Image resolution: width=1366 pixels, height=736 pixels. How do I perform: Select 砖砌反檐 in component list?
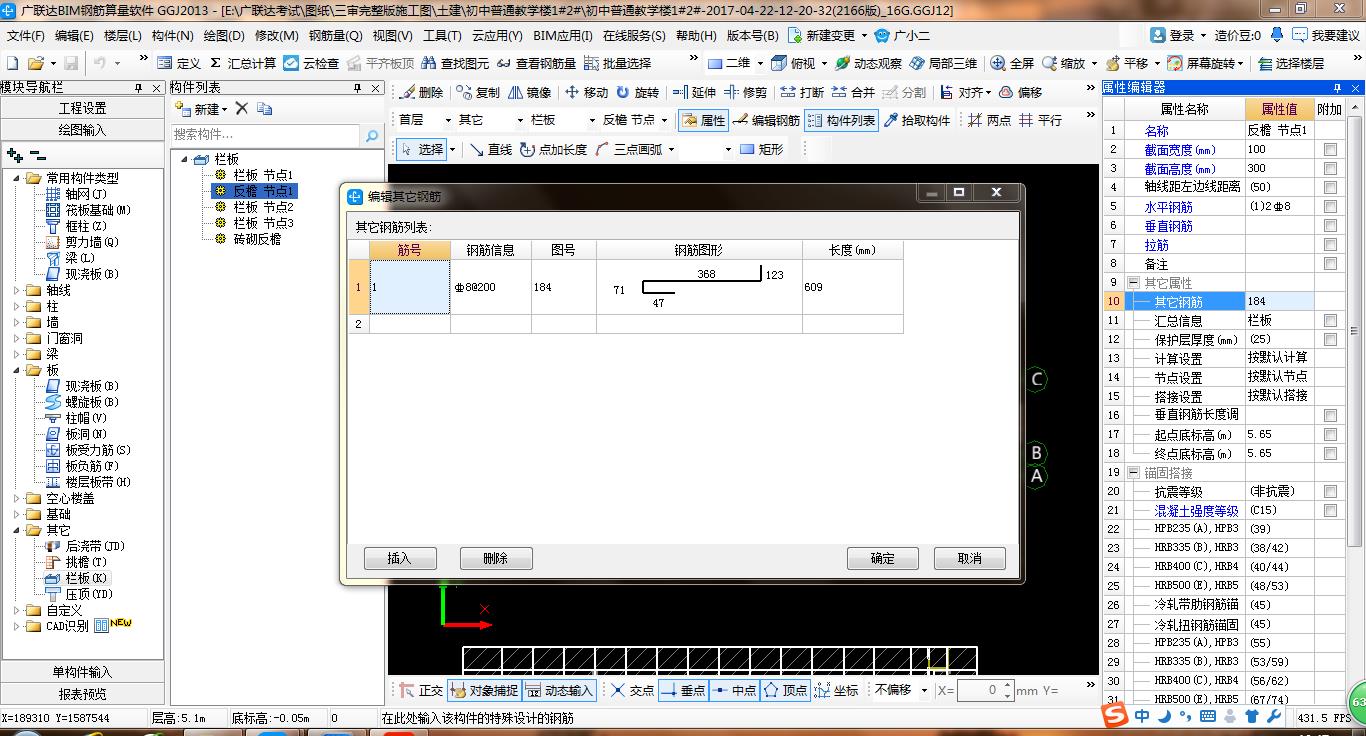click(257, 239)
